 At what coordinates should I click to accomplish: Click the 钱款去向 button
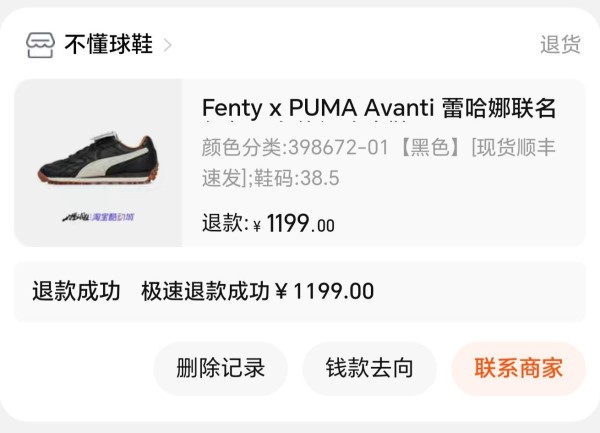pos(369,368)
